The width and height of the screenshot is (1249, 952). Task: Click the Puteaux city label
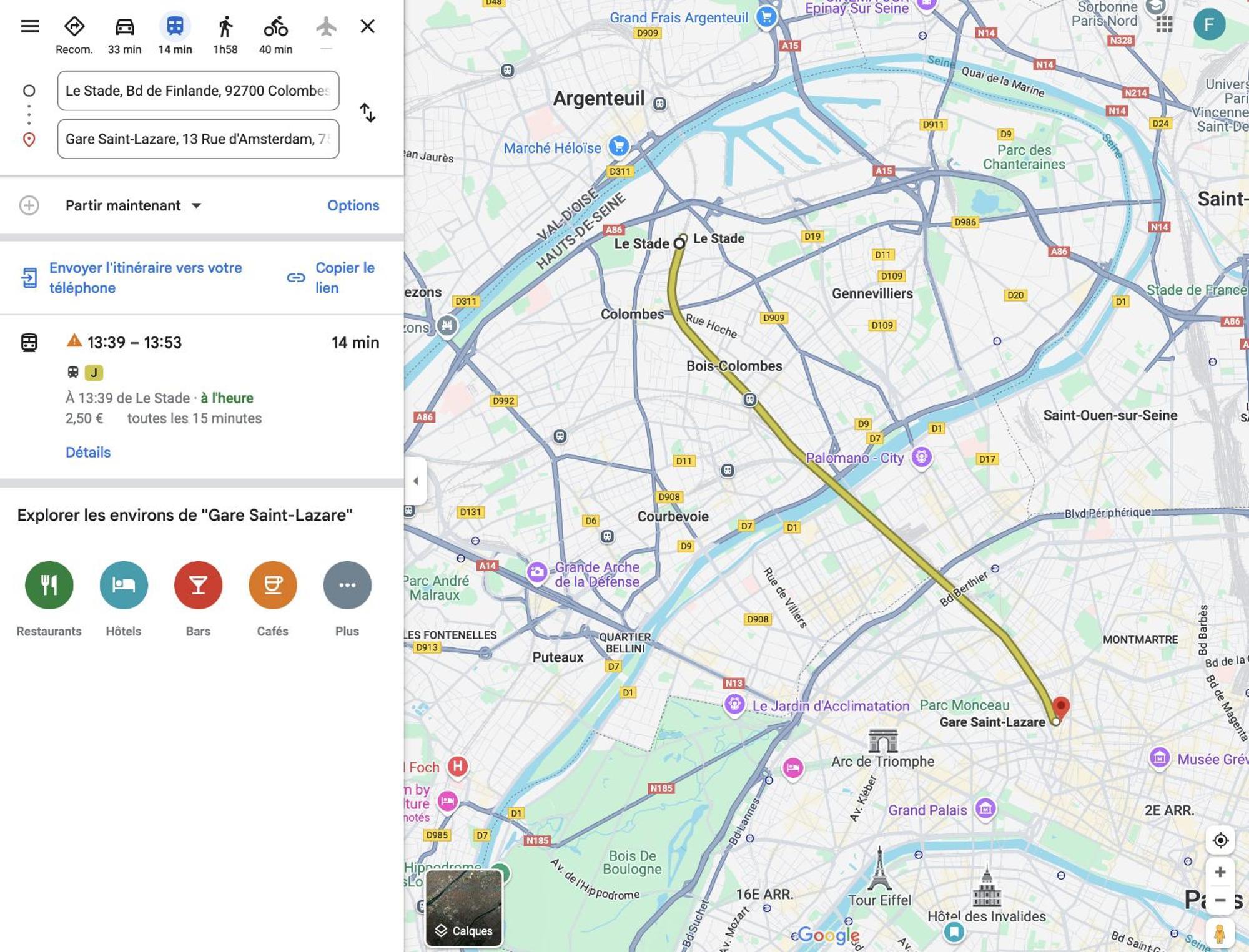(x=558, y=657)
